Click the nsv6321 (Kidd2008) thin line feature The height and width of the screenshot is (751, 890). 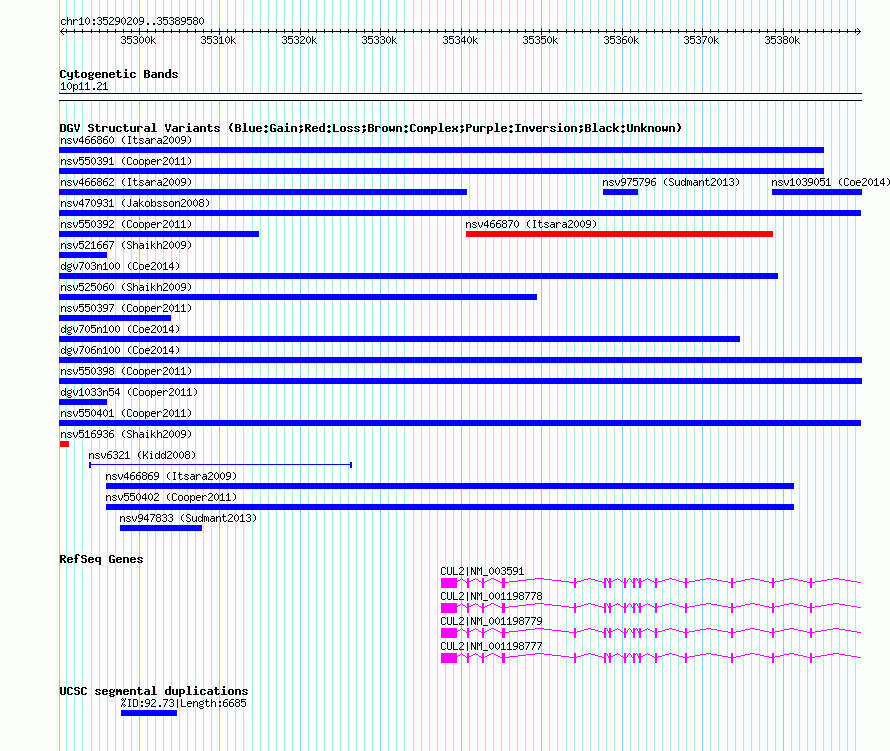click(221, 465)
